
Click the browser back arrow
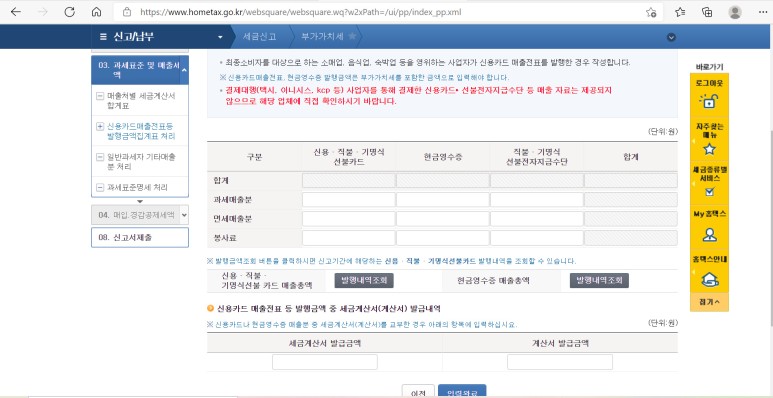(16, 12)
